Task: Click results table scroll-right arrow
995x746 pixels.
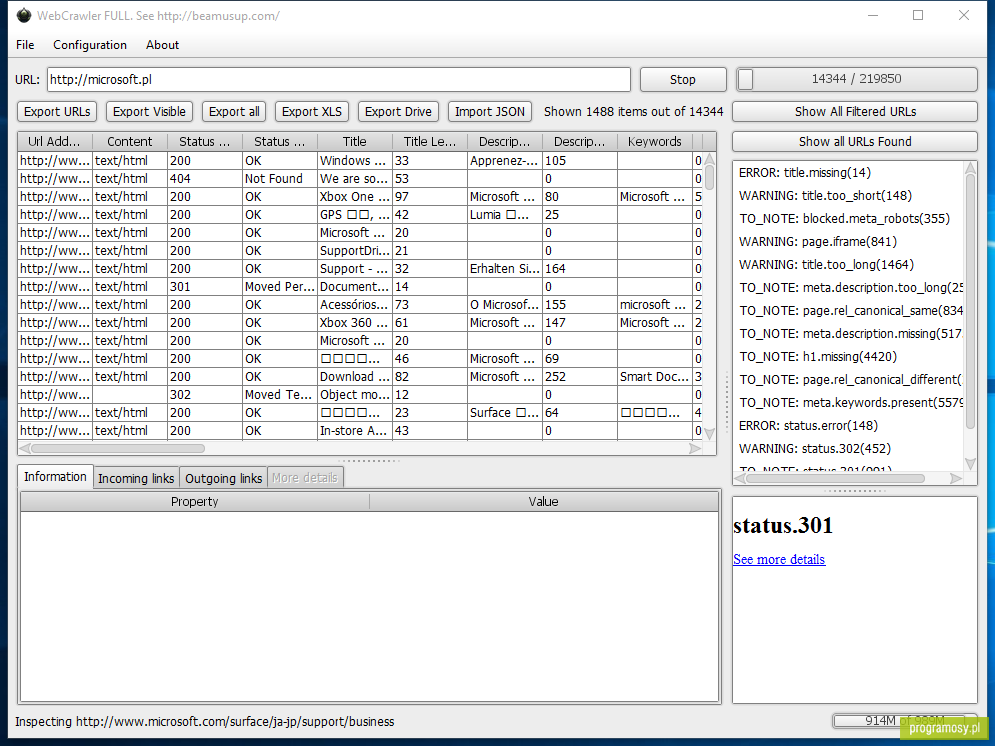Action: pos(695,448)
